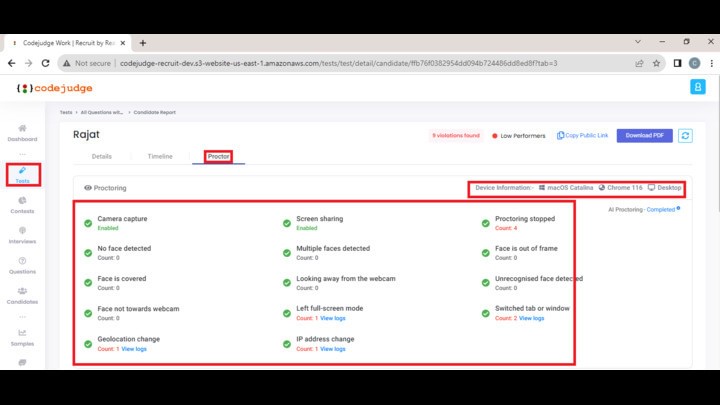The image size is (720, 405).
Task: Open a new browser tab
Action: pos(143,43)
